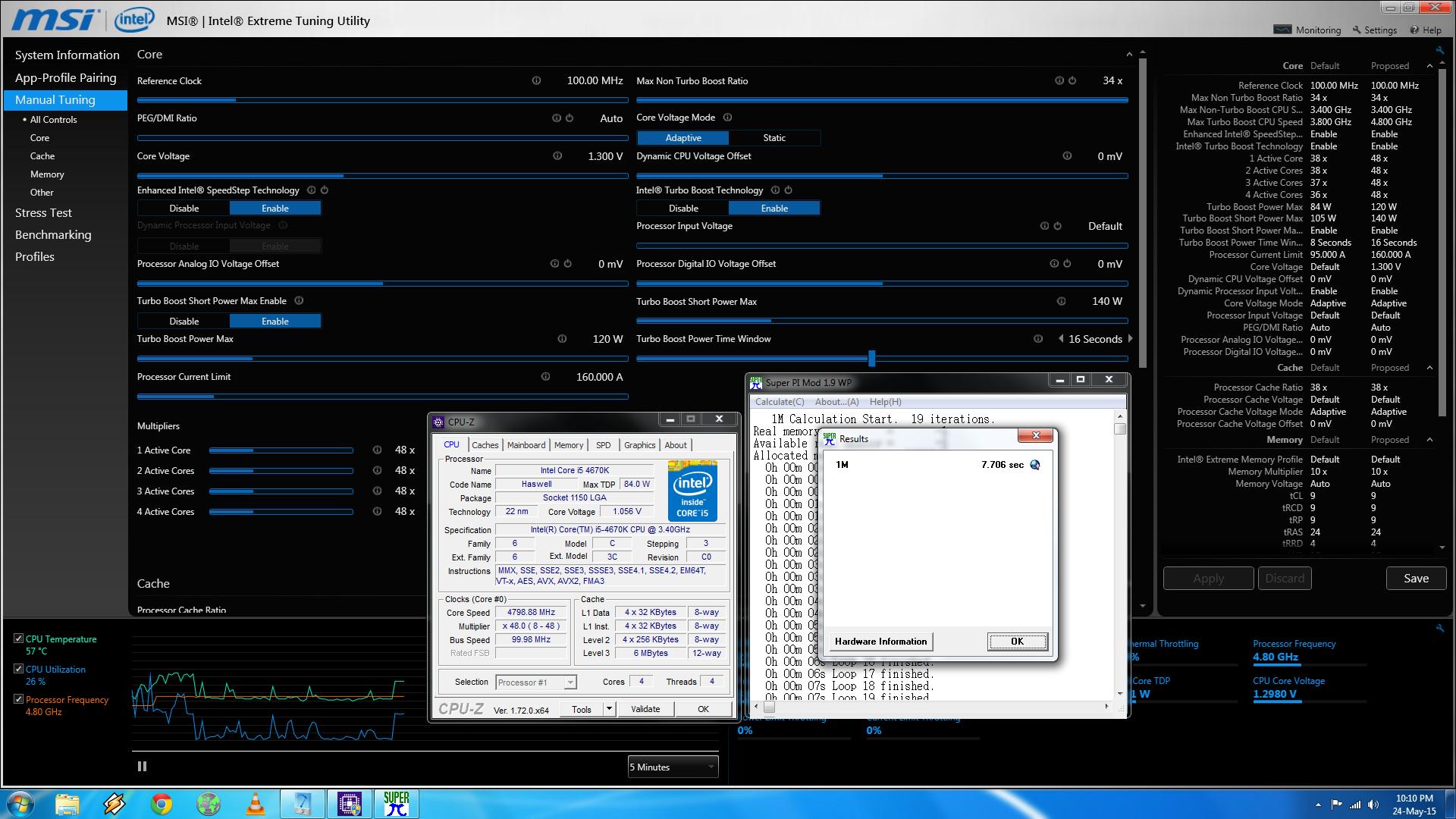This screenshot has height=819, width=1456.
Task: Click the Hardware Information button
Action: tap(880, 642)
